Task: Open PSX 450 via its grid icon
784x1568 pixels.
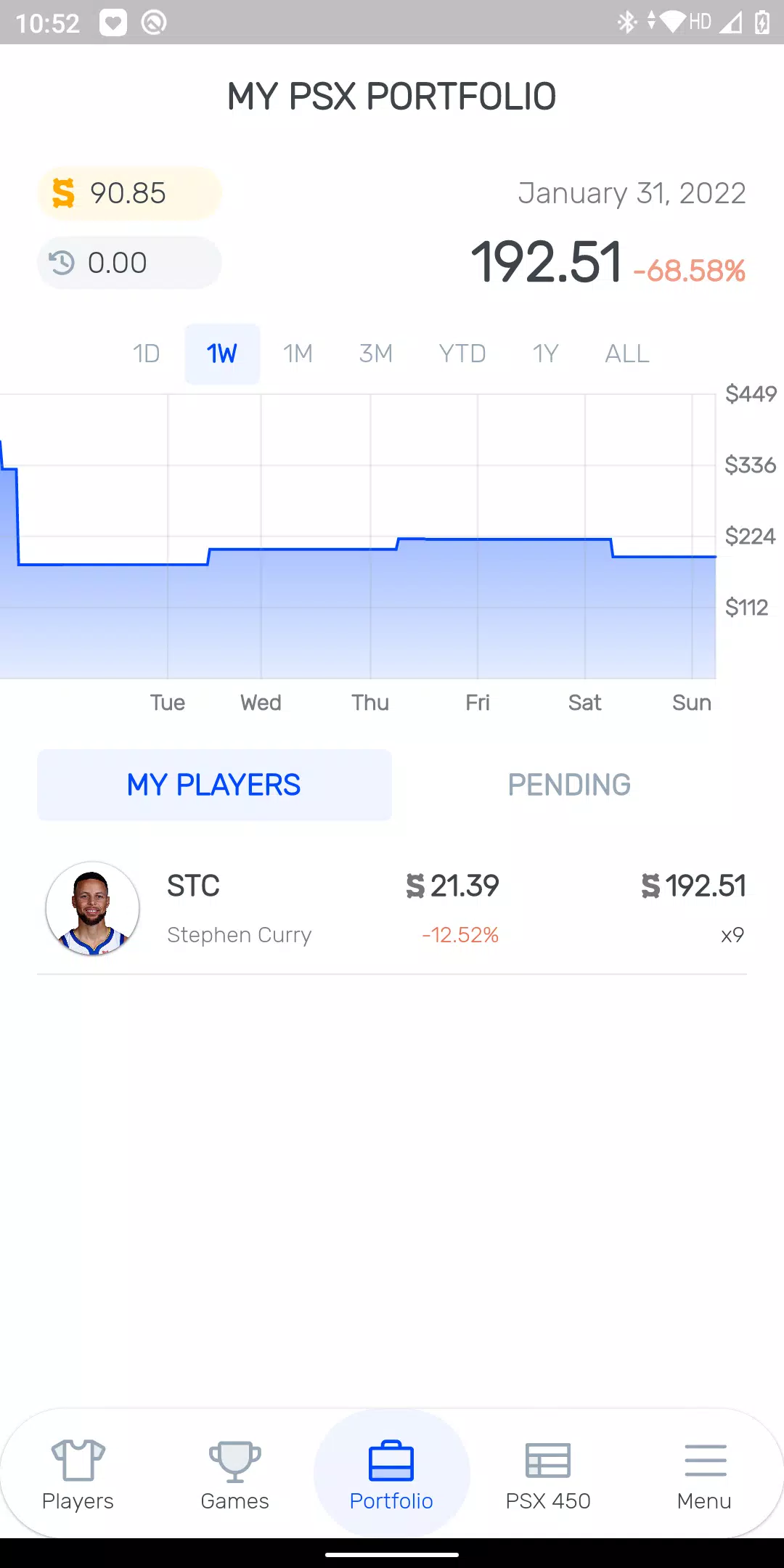Action: point(548,1461)
